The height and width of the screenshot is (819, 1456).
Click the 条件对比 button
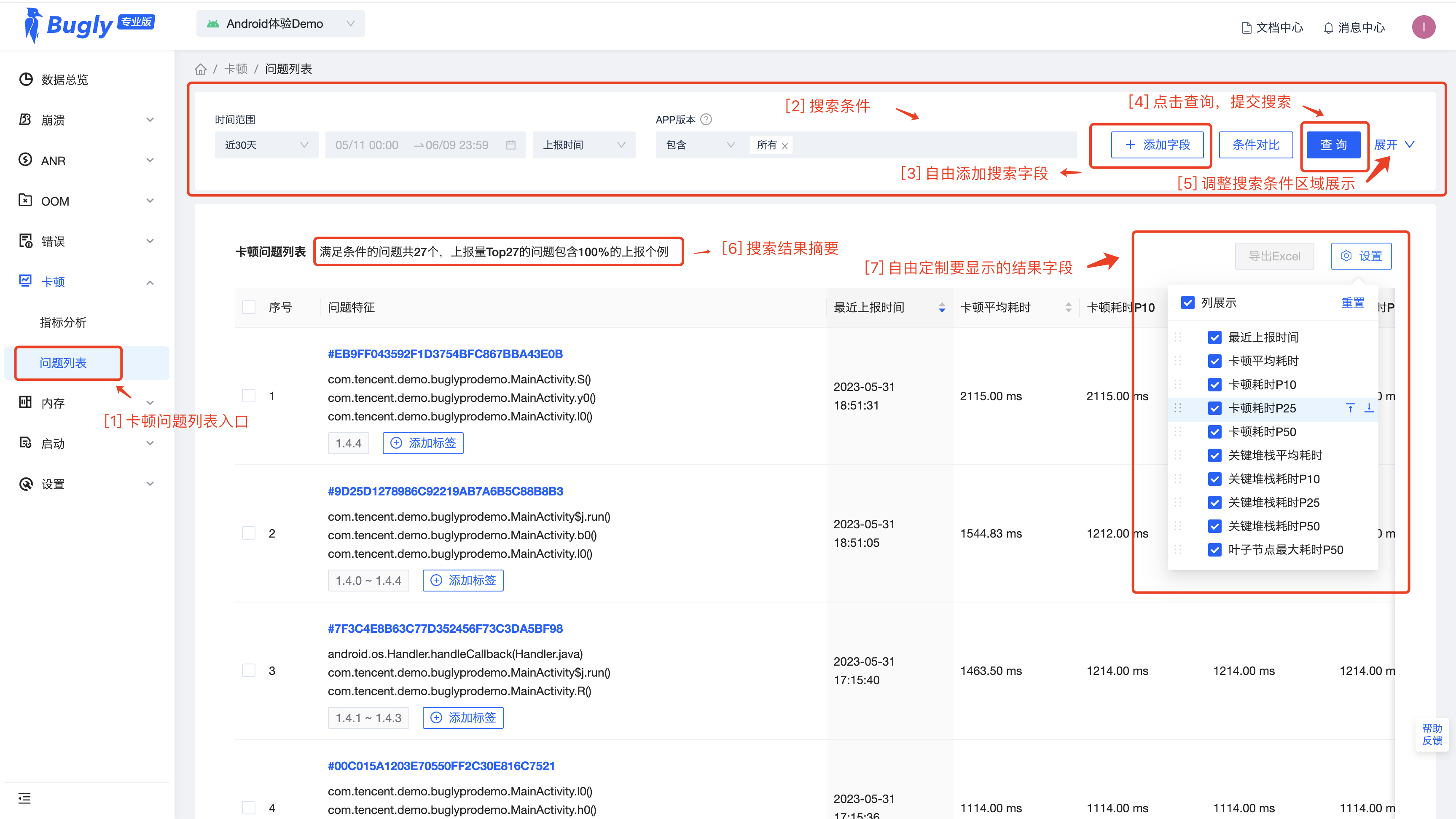pos(1256,145)
